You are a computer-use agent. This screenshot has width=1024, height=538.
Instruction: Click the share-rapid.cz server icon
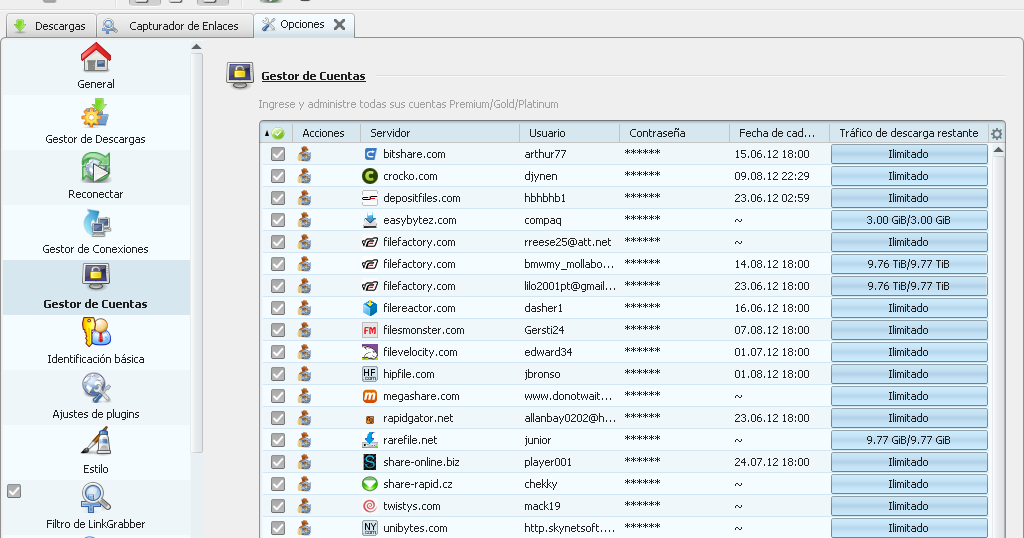coord(370,484)
